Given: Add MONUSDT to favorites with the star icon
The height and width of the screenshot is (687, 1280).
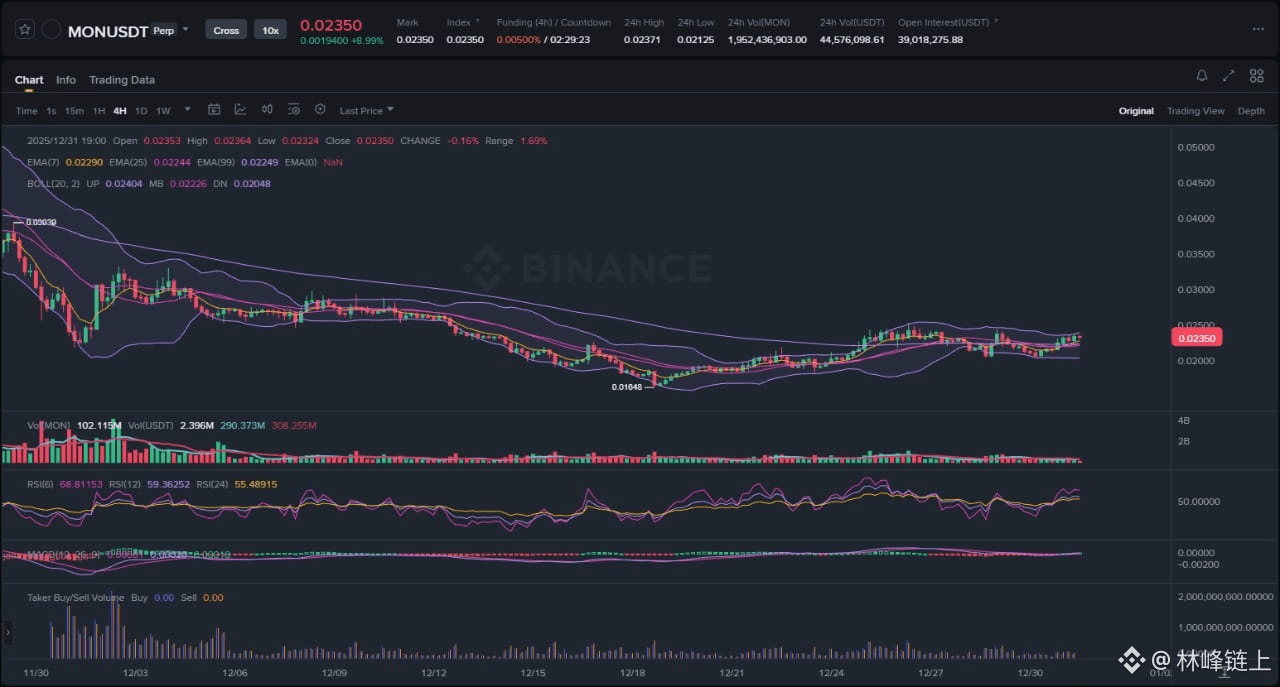Looking at the screenshot, I should point(25,30).
